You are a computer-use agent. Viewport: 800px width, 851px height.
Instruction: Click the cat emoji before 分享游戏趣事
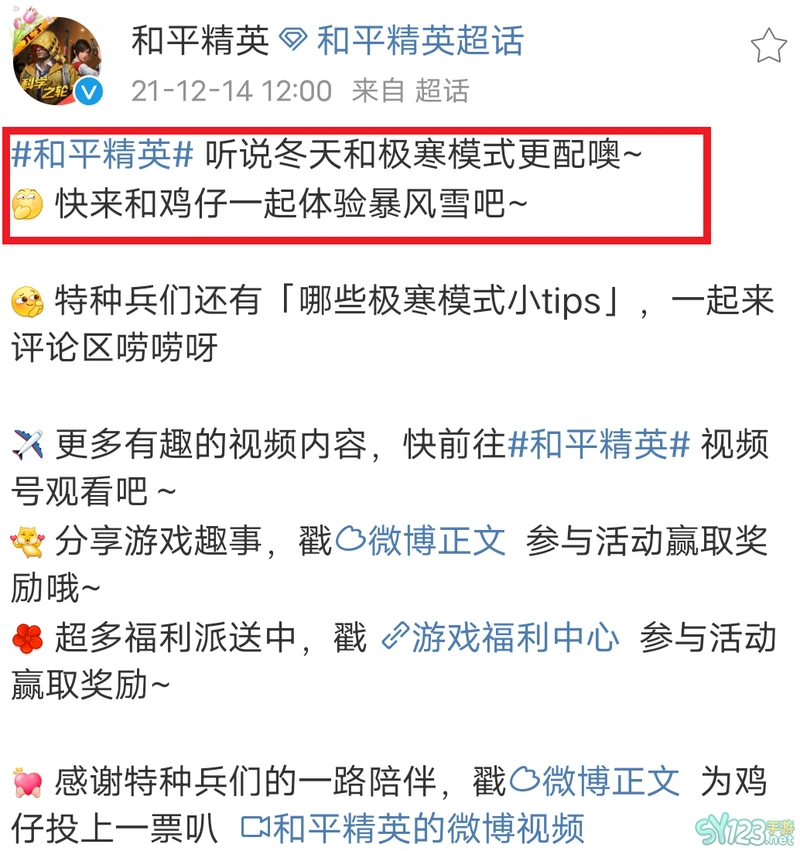27,542
